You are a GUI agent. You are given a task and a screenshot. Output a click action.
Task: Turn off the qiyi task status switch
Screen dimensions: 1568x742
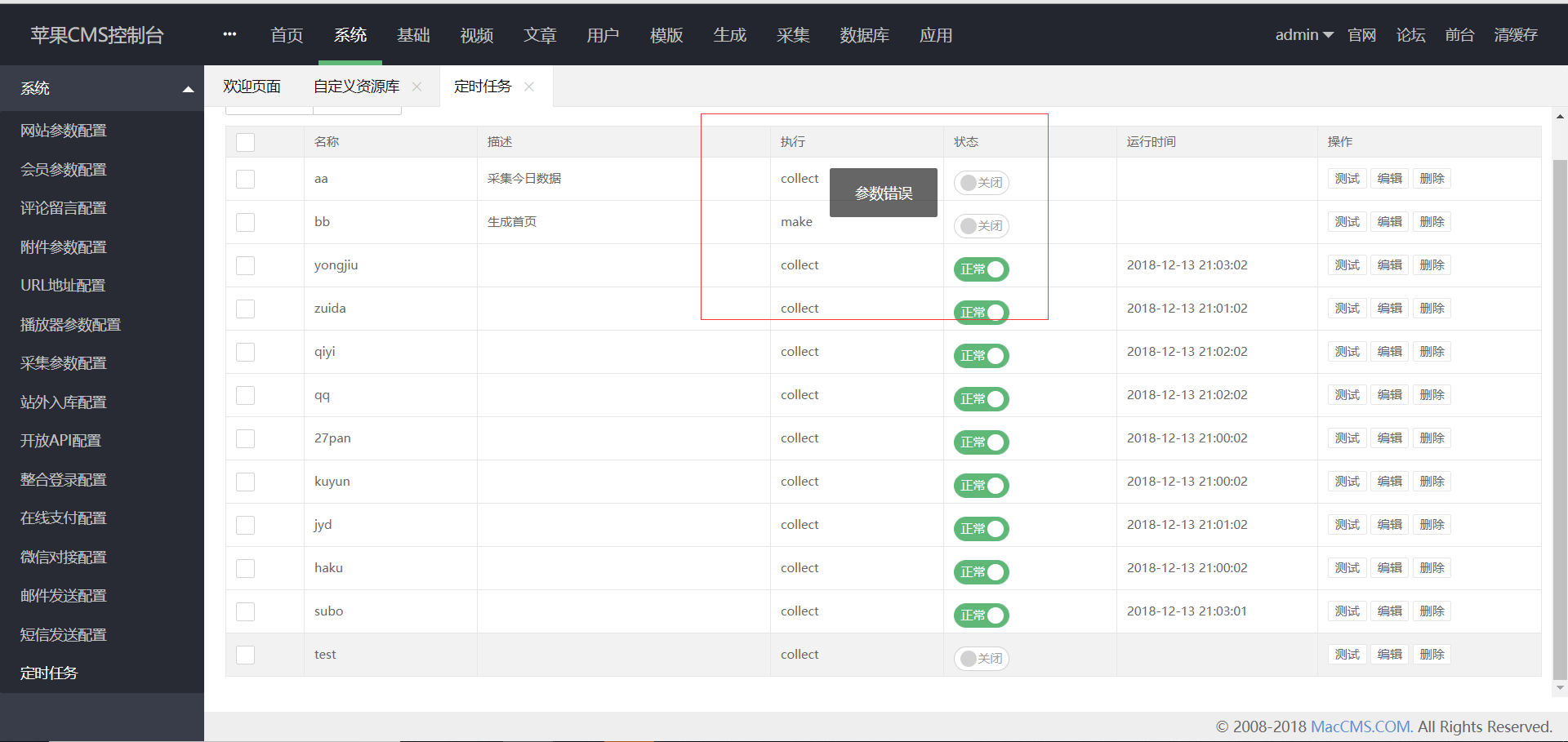click(981, 356)
